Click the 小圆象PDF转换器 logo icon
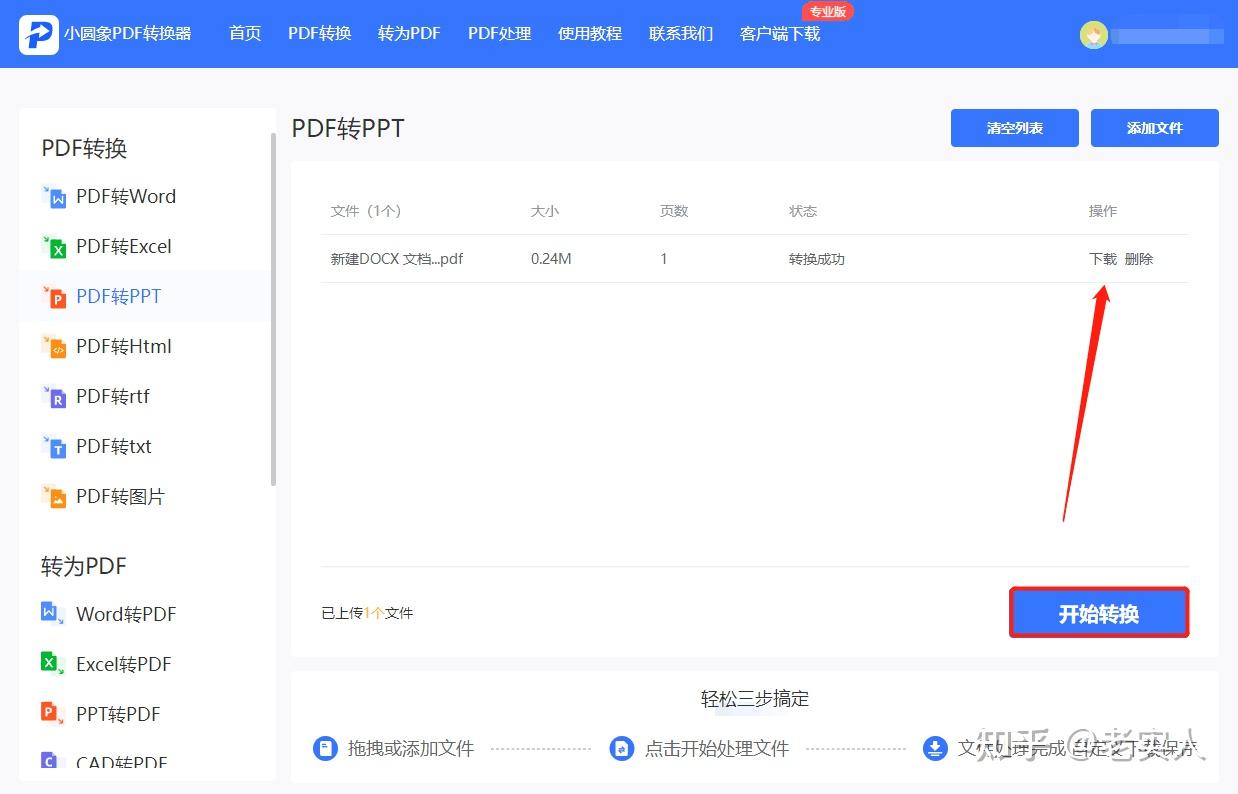The image size is (1238, 794). (39, 34)
